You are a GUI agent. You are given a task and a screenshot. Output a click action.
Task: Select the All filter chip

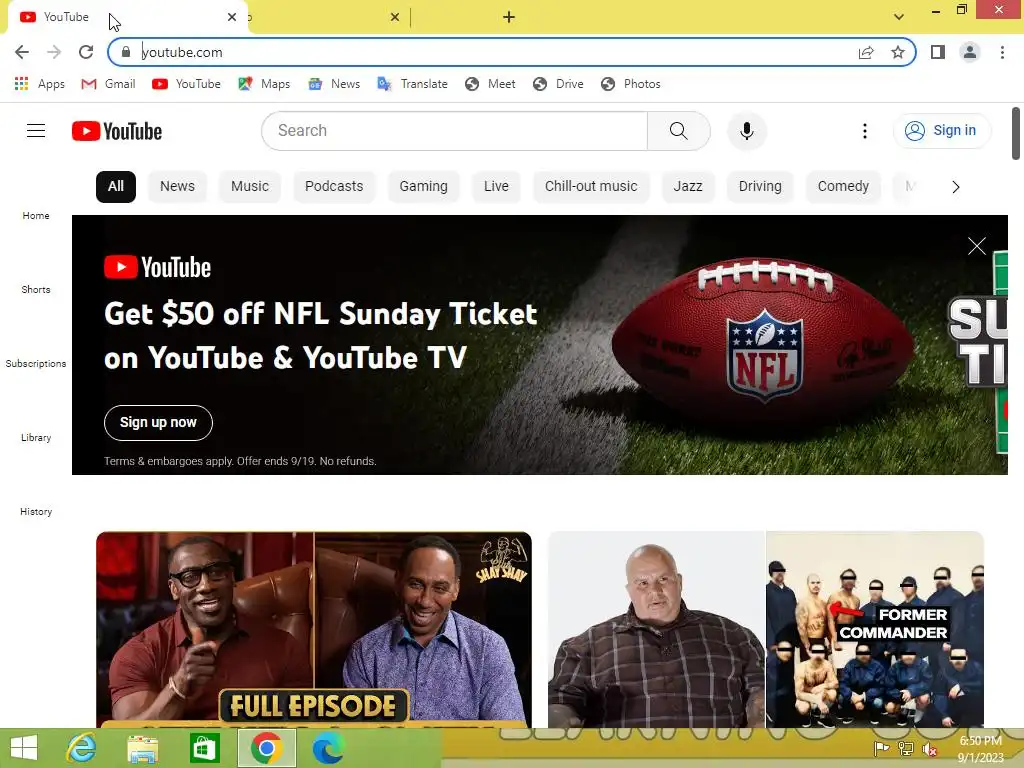[x=116, y=187]
